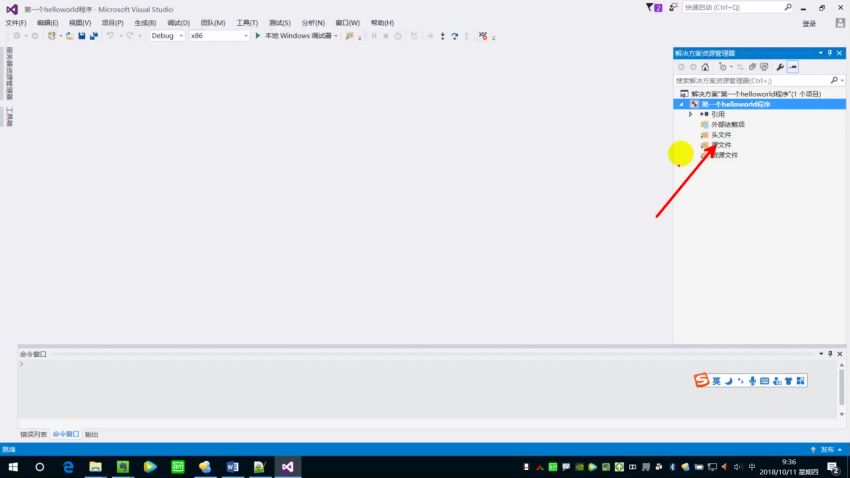Click the Undo arrow in the toolbar
Screen dimensions: 850x478
coord(110,36)
